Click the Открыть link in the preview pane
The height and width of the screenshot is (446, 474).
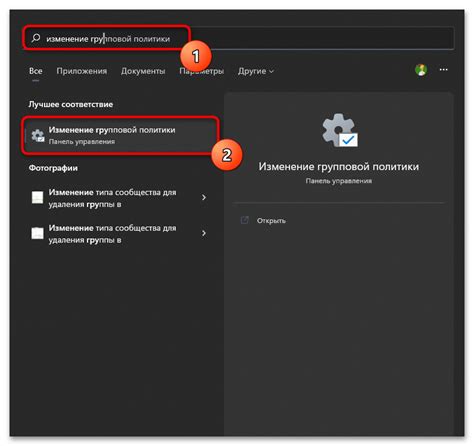pyautogui.click(x=271, y=220)
